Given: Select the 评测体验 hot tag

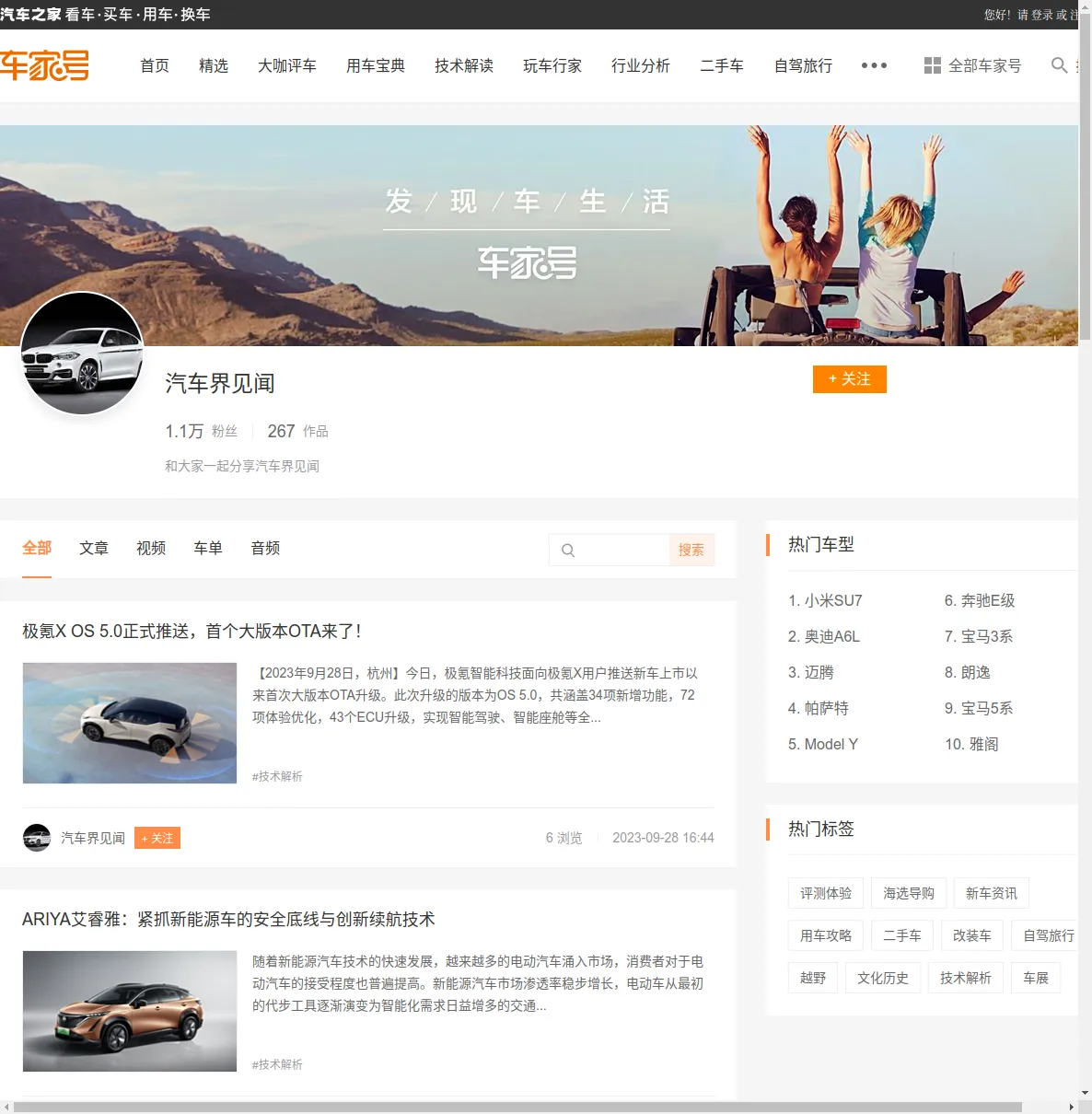Looking at the screenshot, I should pos(826,893).
